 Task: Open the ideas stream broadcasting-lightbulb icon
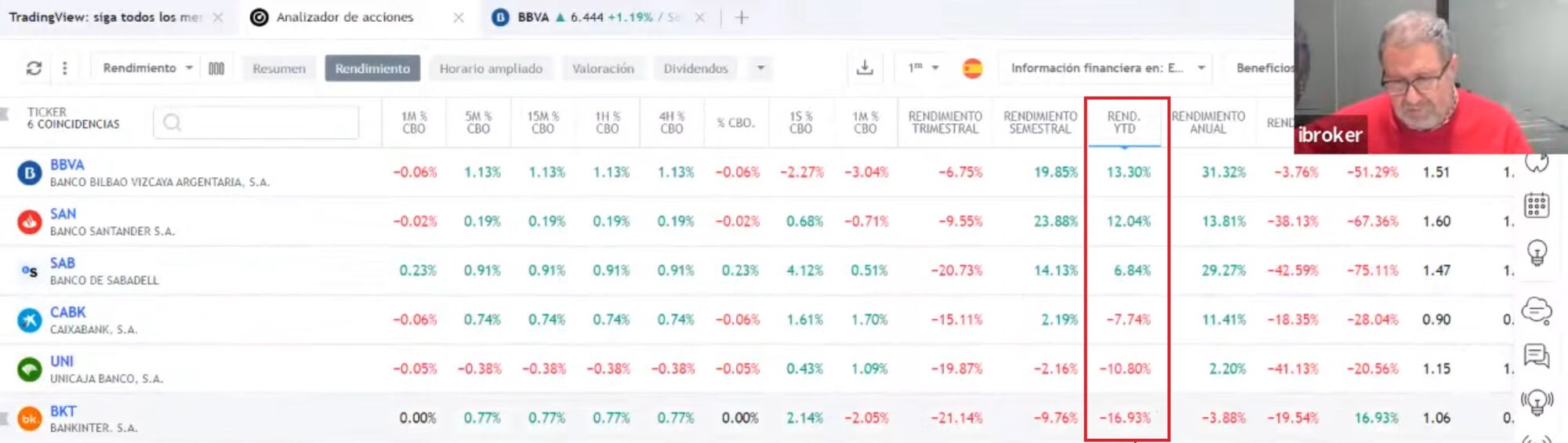tap(1537, 402)
